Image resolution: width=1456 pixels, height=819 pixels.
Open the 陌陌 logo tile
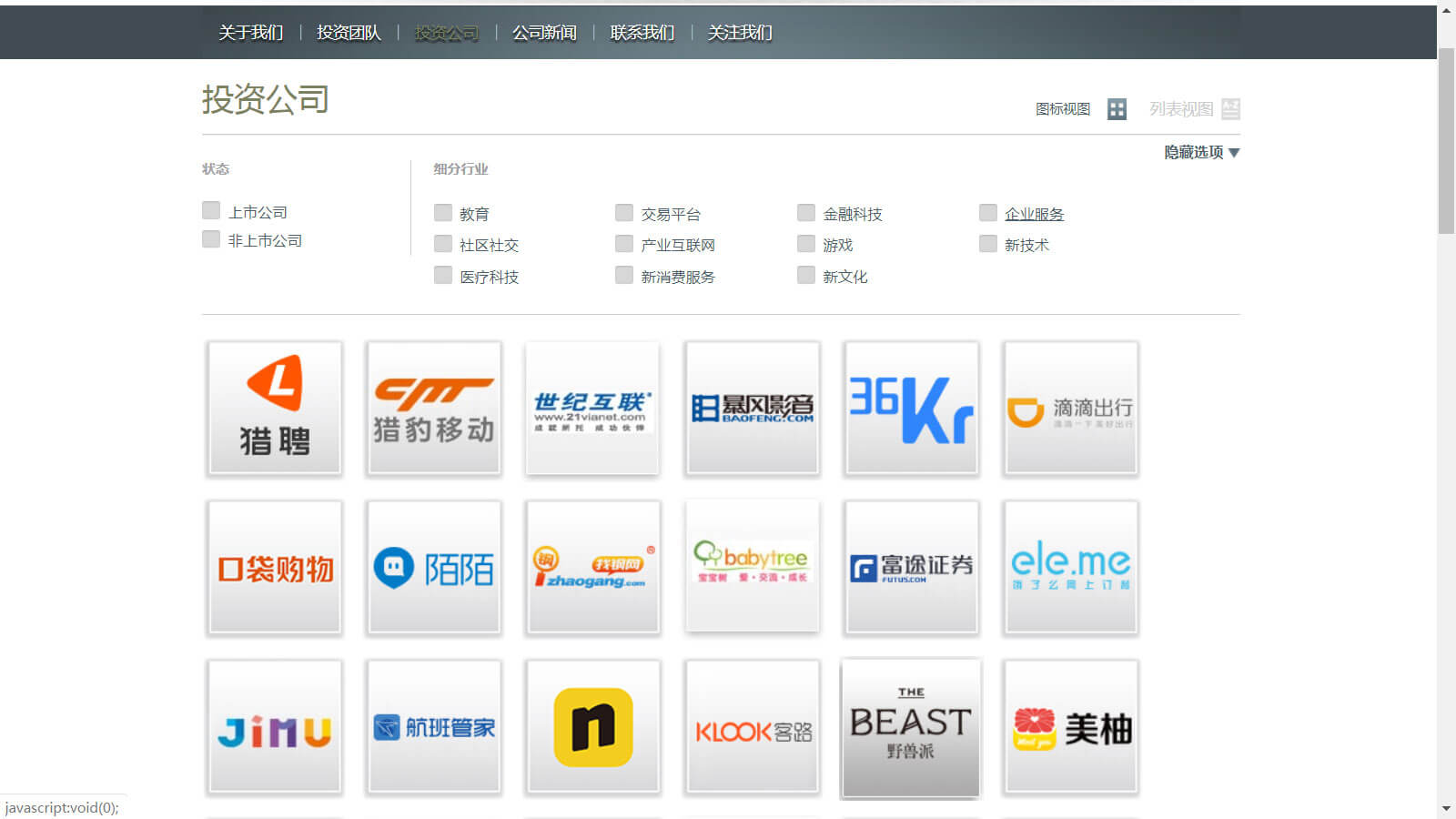434,568
